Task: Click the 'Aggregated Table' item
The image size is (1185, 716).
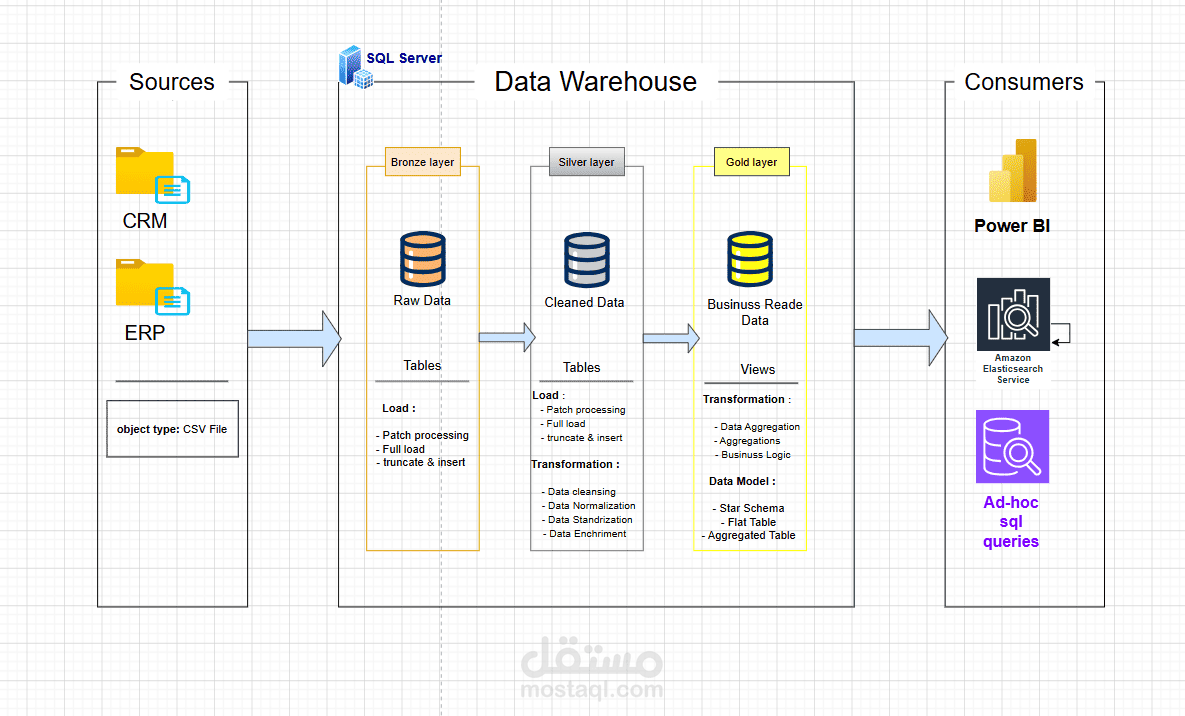Action: (748, 535)
